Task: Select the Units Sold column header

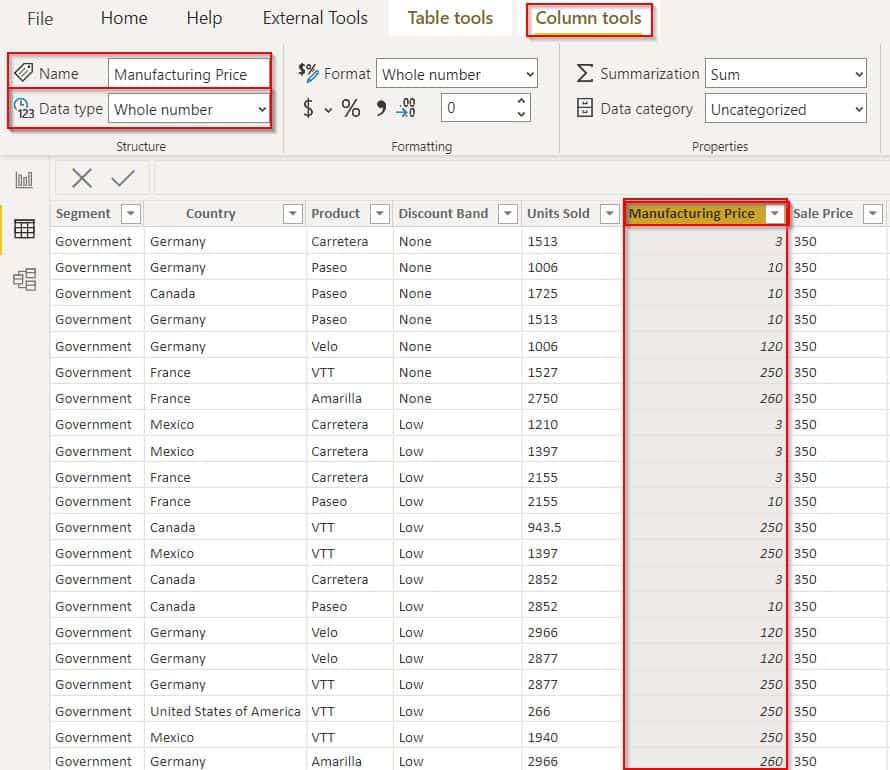Action: click(559, 213)
